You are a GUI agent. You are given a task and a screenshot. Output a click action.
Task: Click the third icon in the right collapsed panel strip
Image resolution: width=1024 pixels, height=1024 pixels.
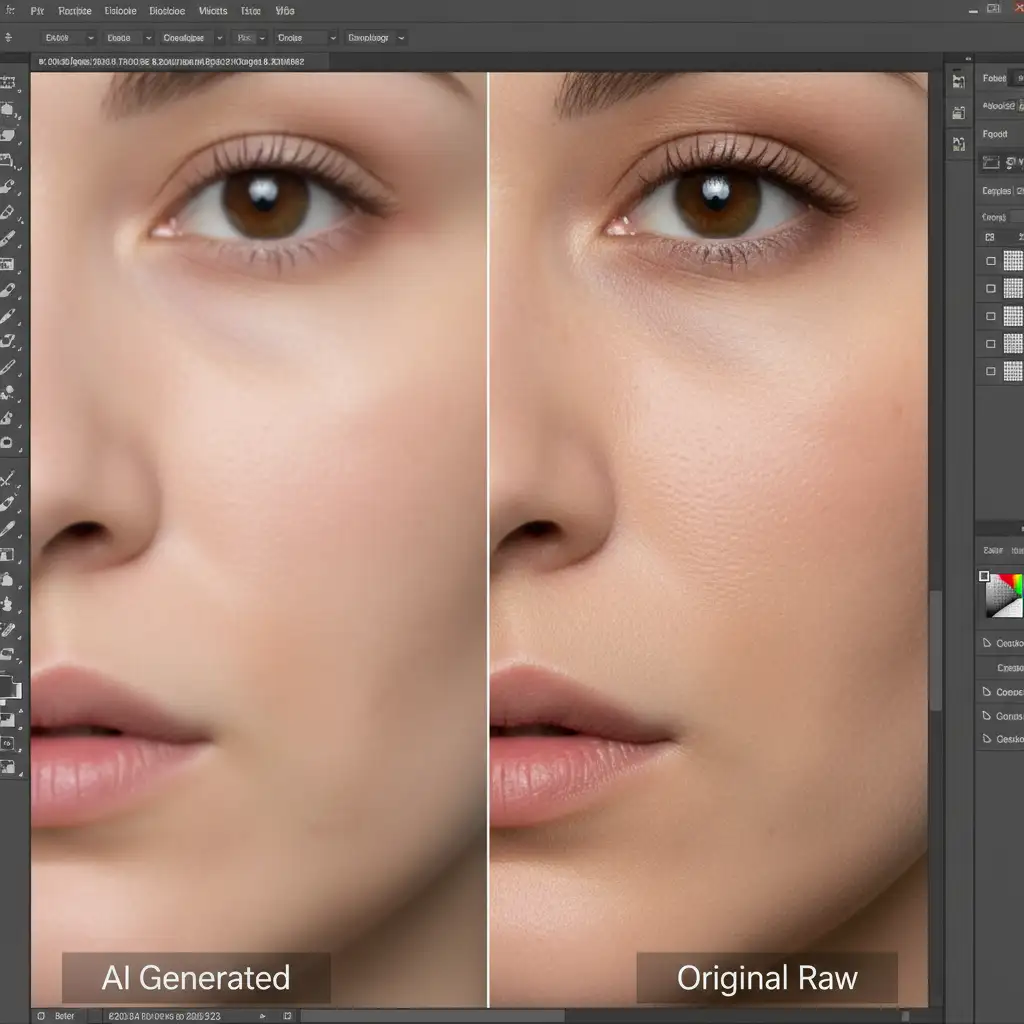pos(958,145)
